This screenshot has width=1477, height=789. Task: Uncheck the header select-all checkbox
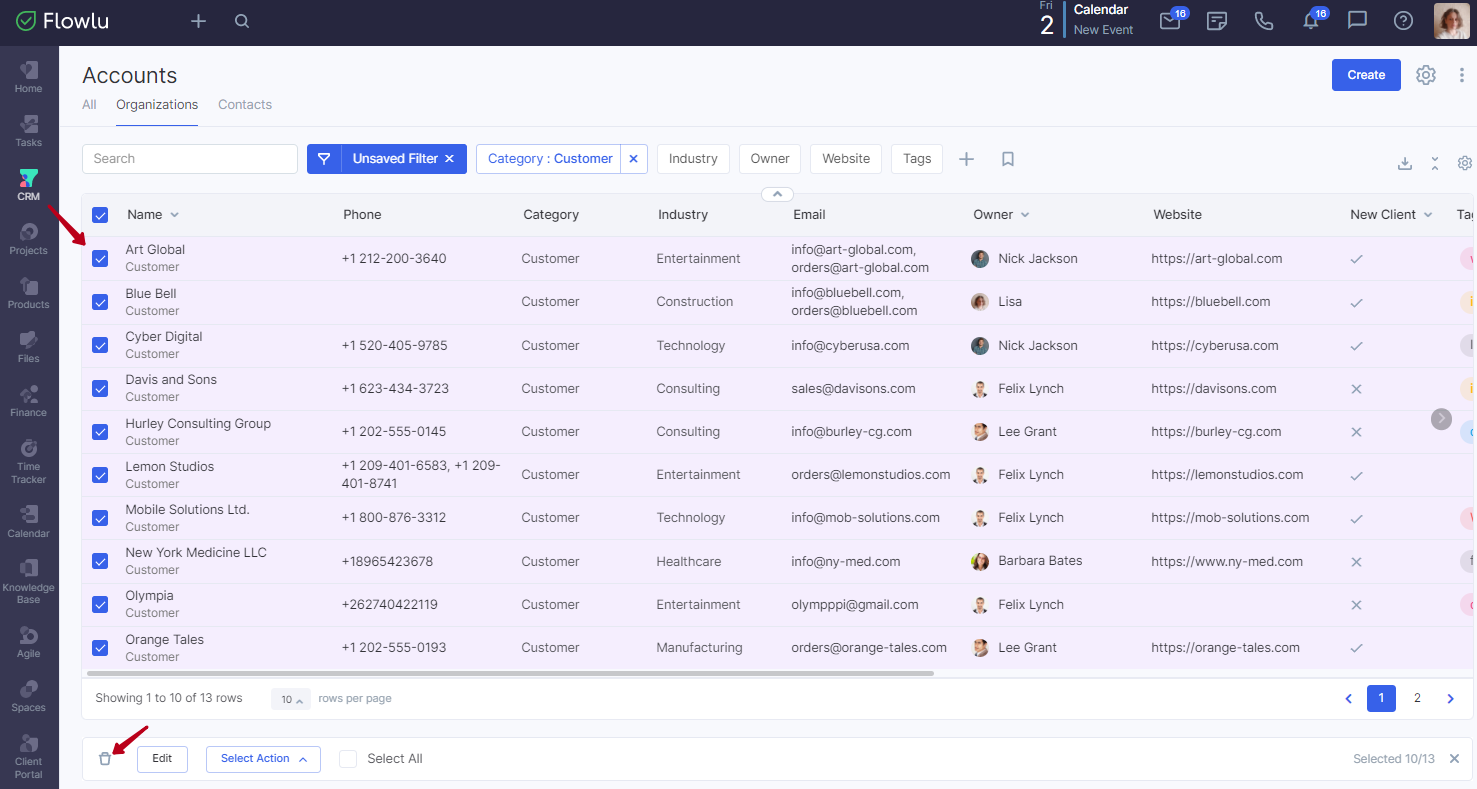(x=100, y=215)
